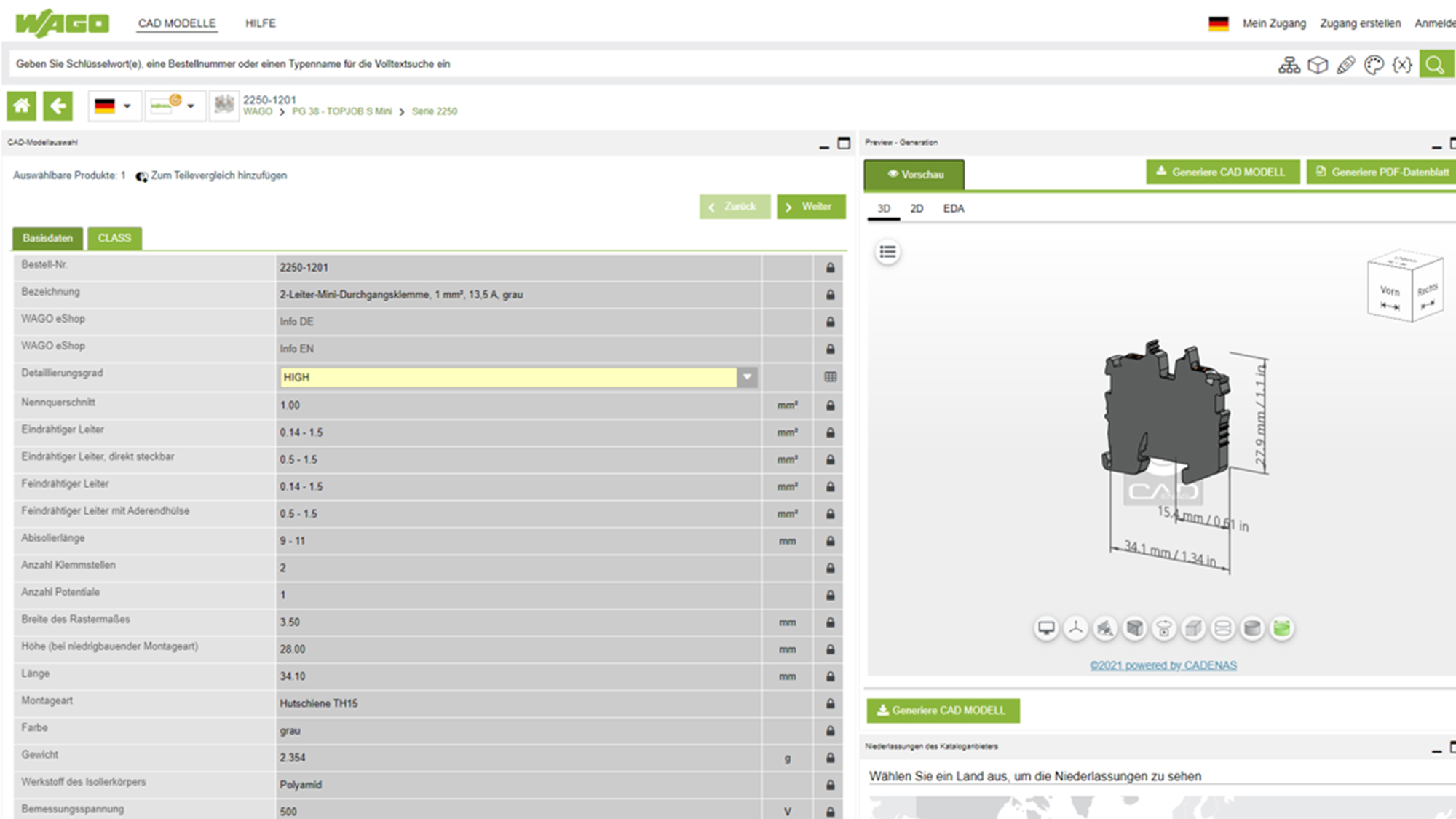The image size is (1456, 819).
Task: Open the variable search {x} icon
Action: click(1402, 65)
